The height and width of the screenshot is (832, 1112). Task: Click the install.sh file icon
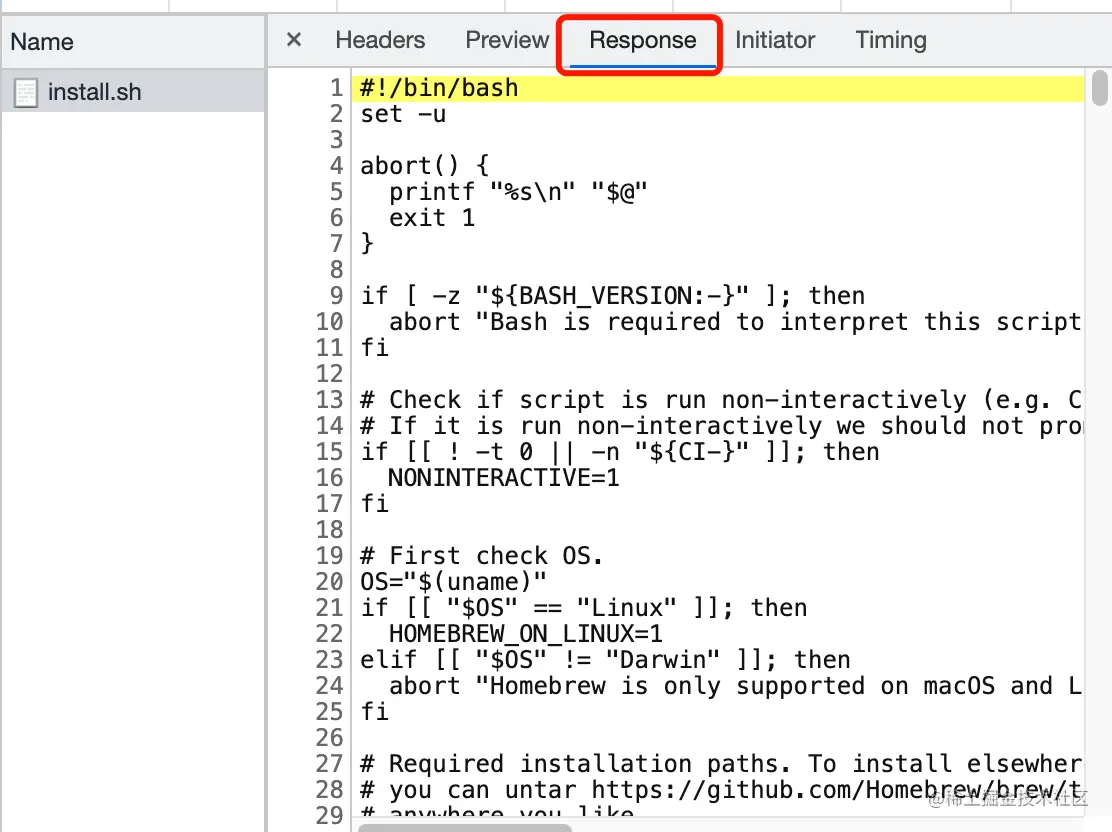26,93
